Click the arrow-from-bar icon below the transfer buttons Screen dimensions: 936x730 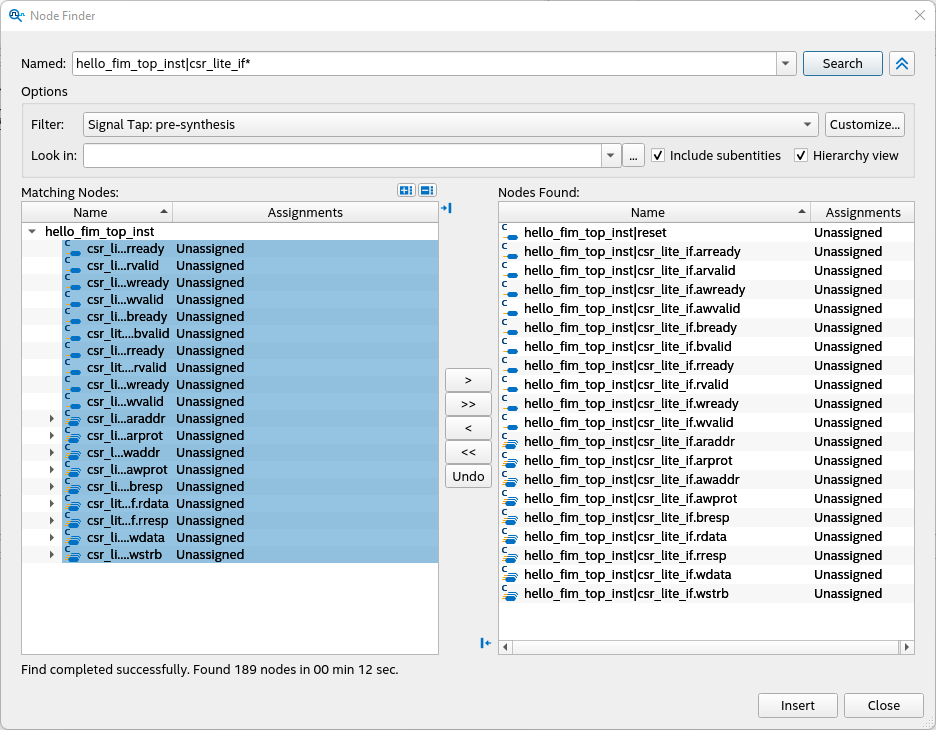coord(486,643)
